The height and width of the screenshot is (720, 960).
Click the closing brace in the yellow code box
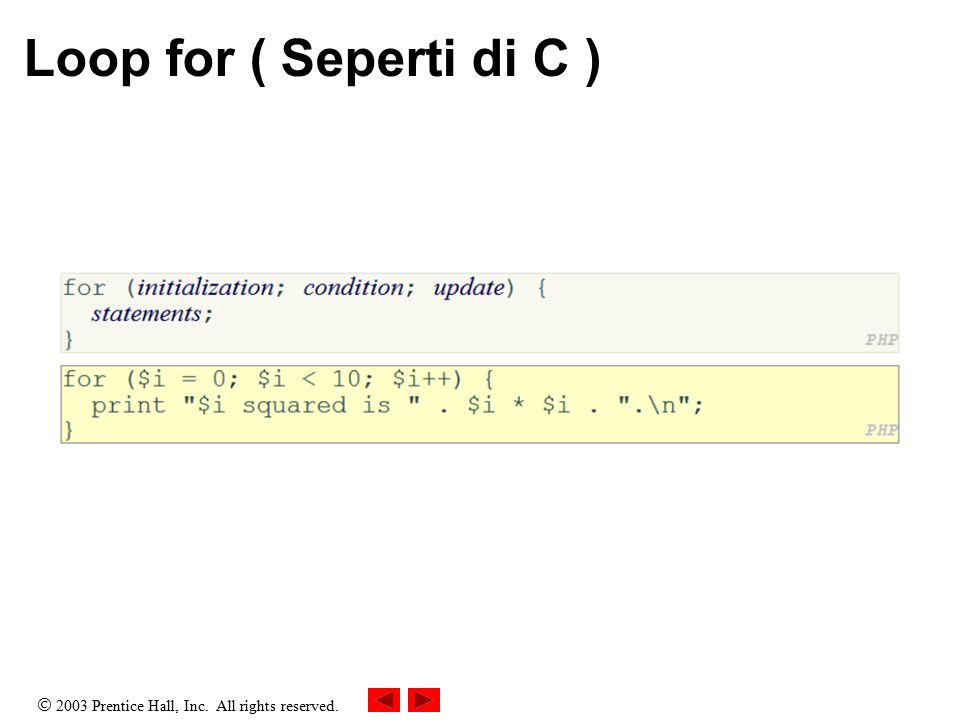pyautogui.click(x=69, y=430)
